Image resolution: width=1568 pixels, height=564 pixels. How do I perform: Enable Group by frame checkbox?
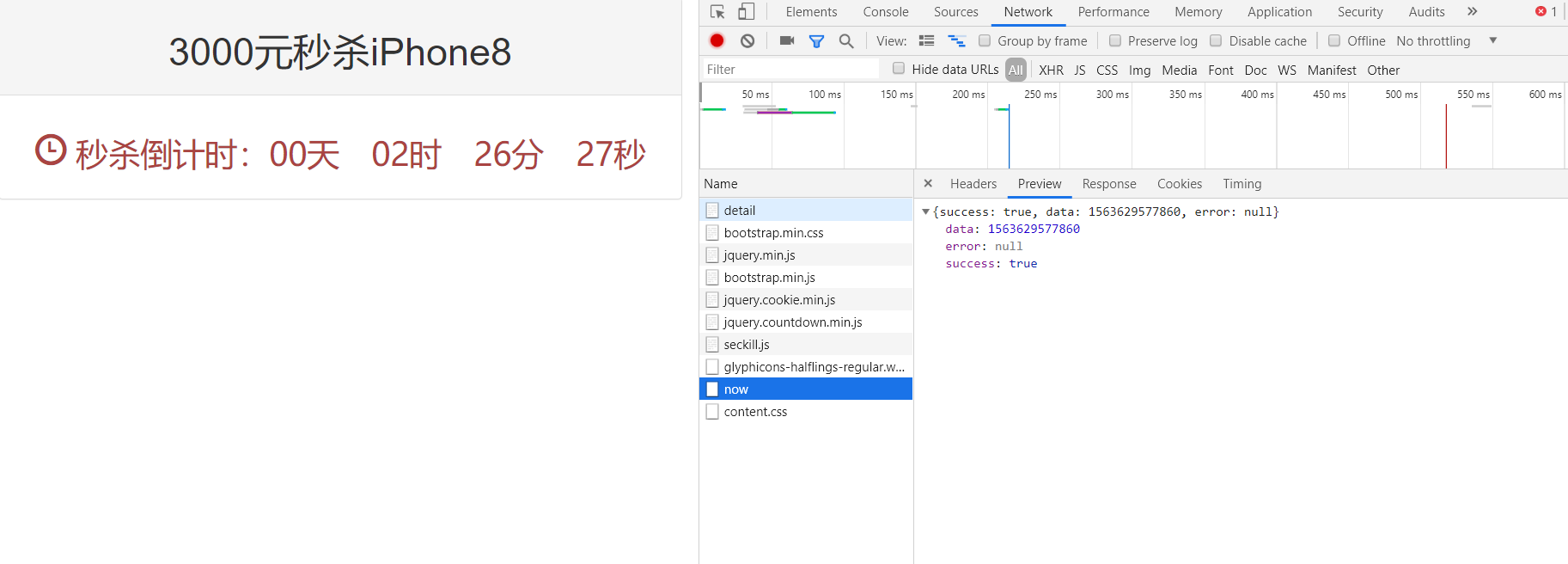(985, 40)
